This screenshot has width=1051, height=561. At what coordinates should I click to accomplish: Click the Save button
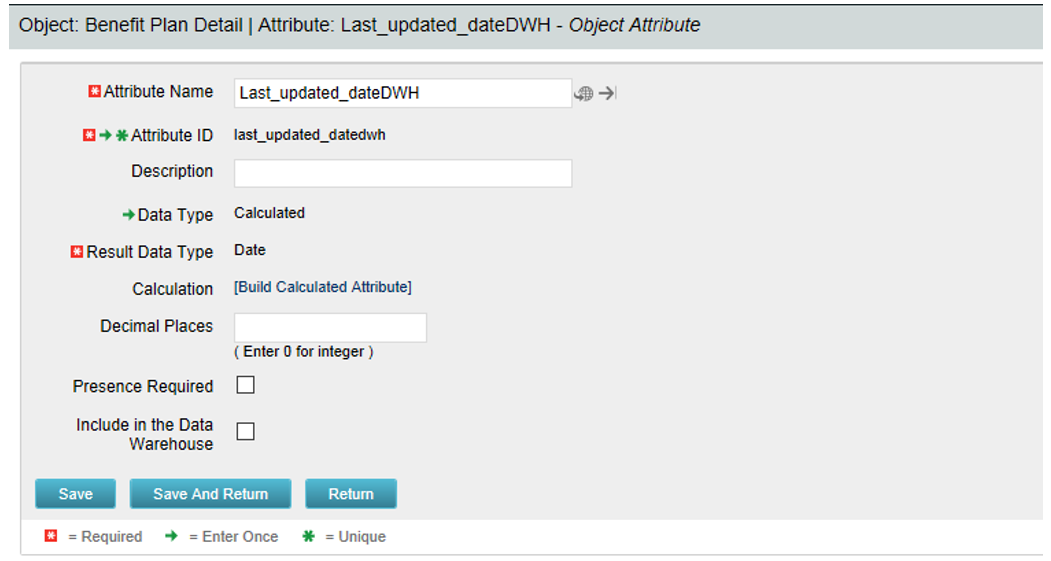click(x=76, y=494)
